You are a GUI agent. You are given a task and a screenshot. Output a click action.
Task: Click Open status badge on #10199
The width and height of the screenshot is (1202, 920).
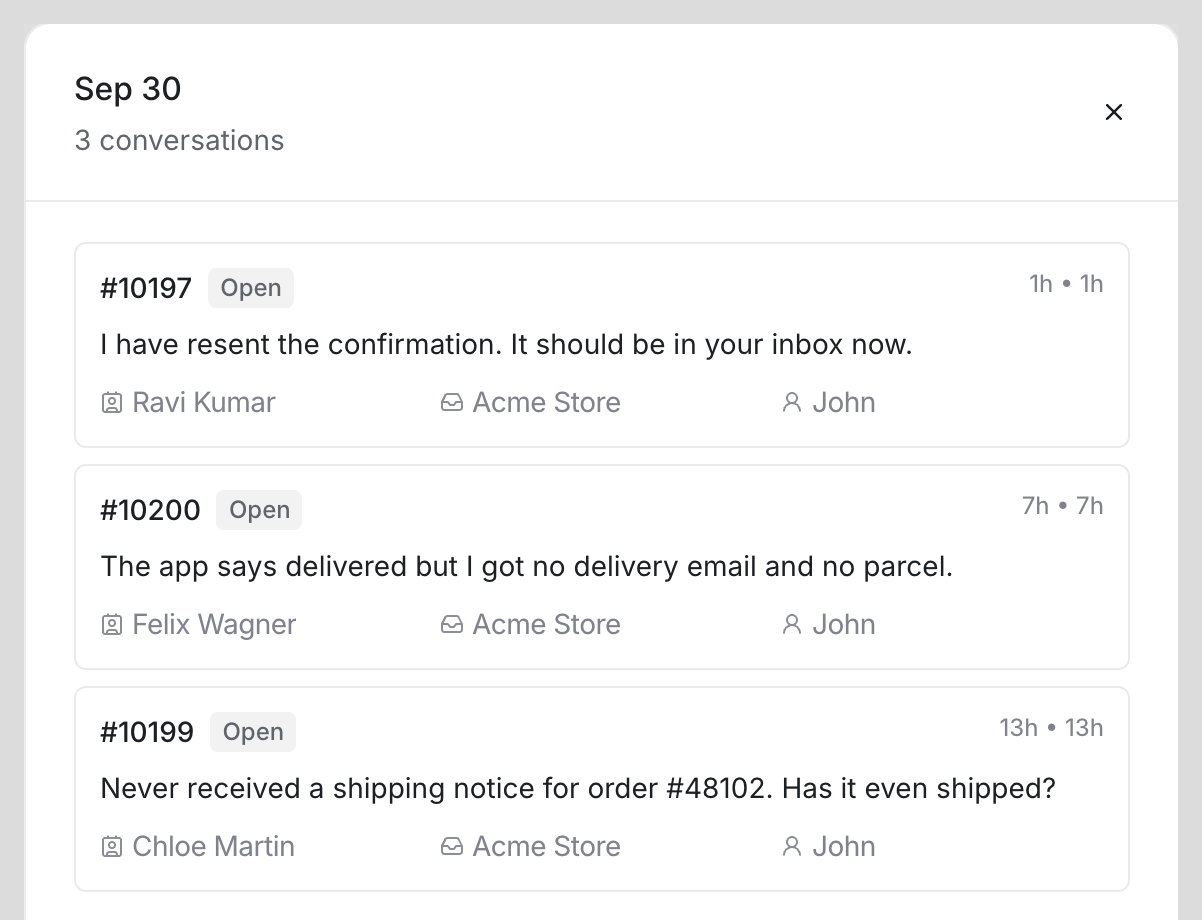coord(253,732)
